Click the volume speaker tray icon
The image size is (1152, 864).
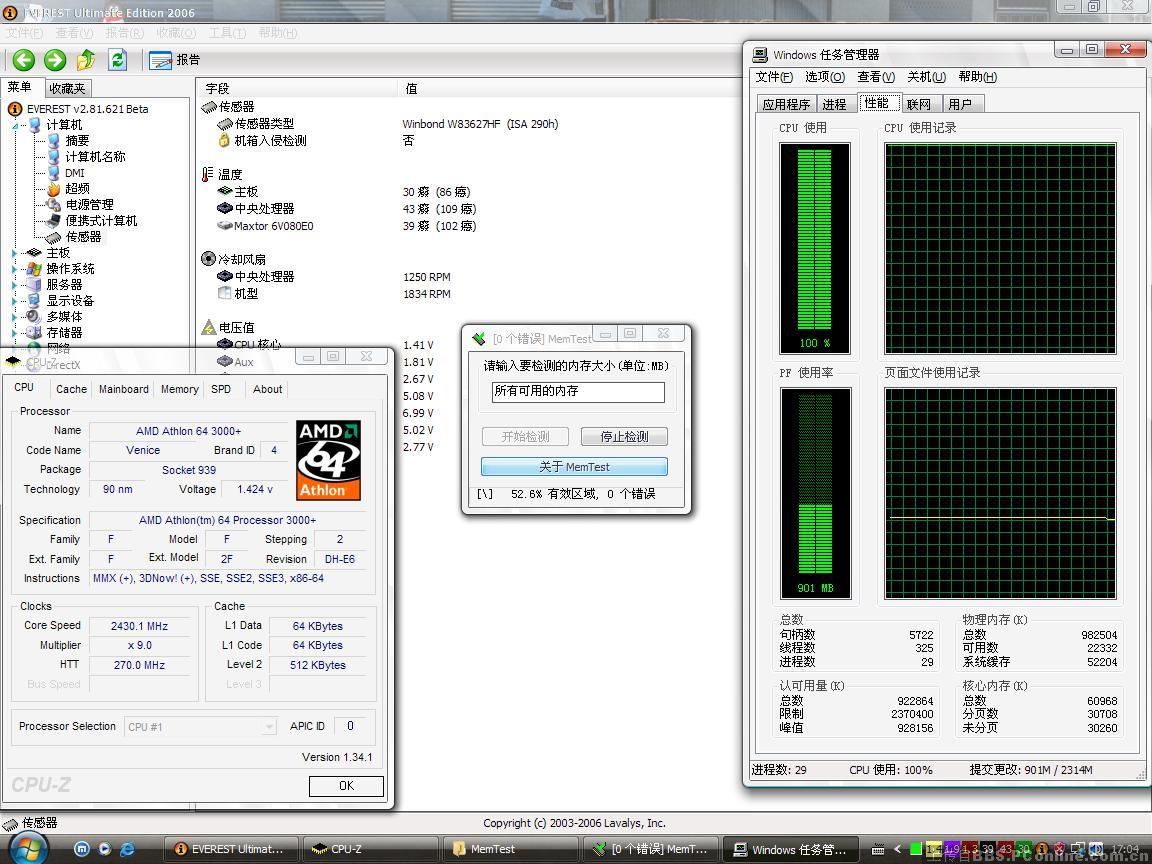[x=1096, y=849]
